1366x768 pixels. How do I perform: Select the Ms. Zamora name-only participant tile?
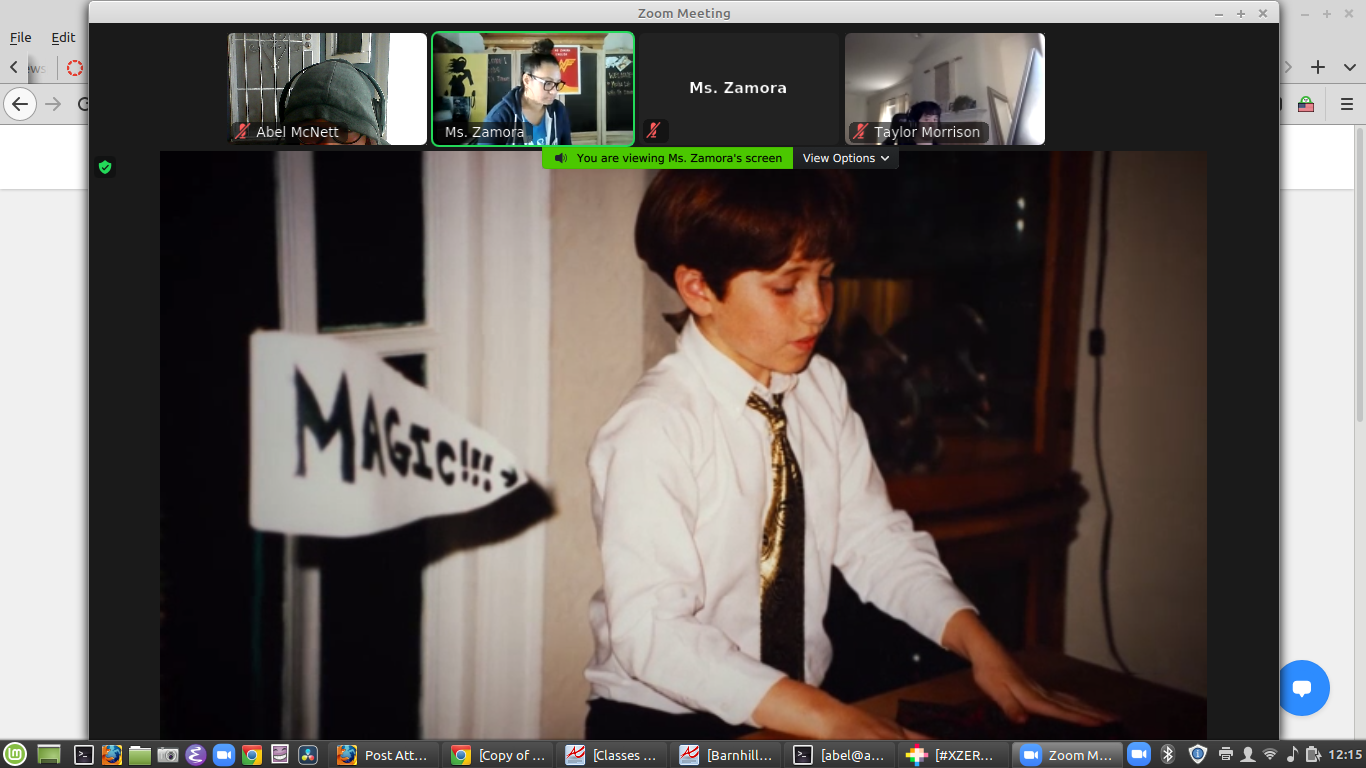(738, 89)
